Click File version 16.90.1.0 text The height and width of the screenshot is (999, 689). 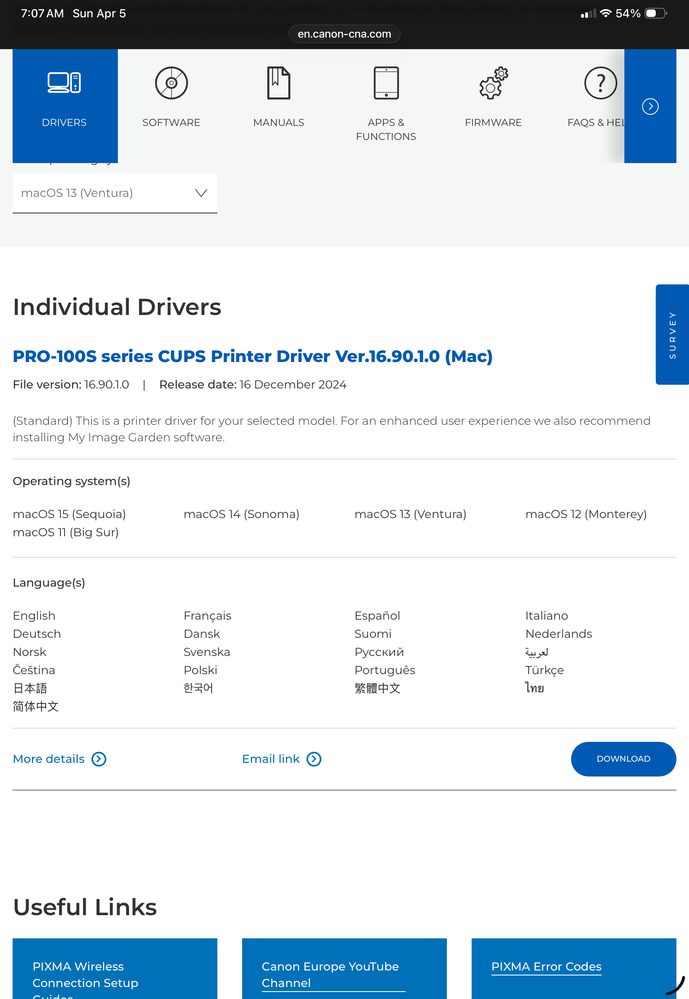(x=71, y=384)
